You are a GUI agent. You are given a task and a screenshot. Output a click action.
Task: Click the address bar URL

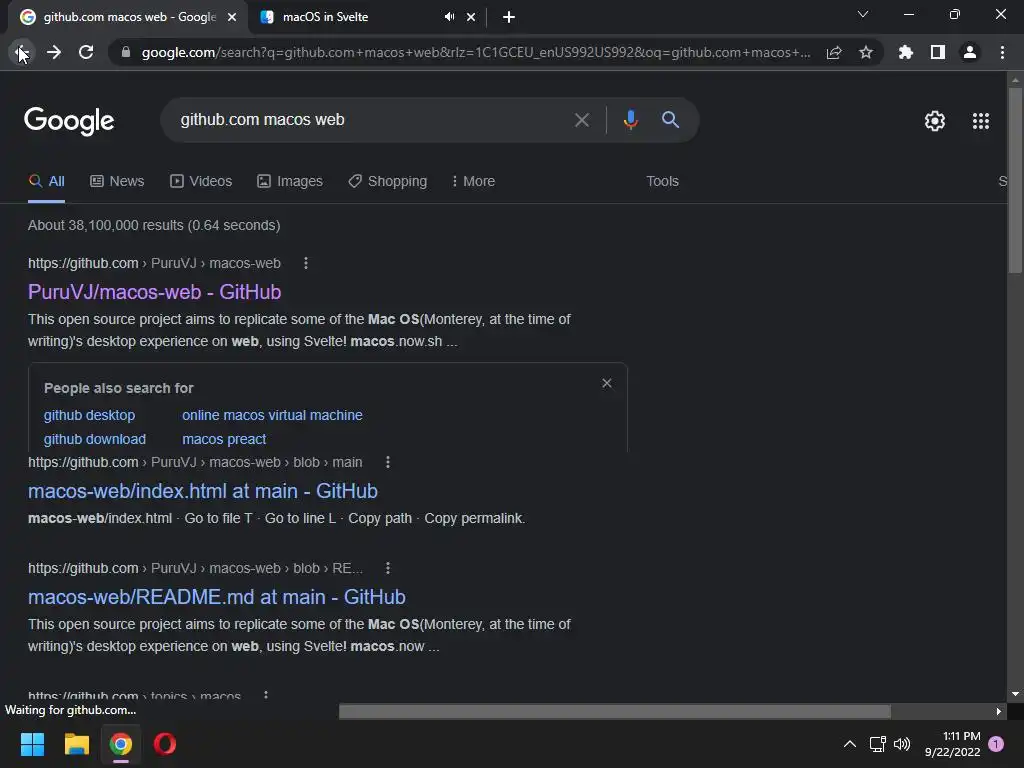tap(476, 52)
